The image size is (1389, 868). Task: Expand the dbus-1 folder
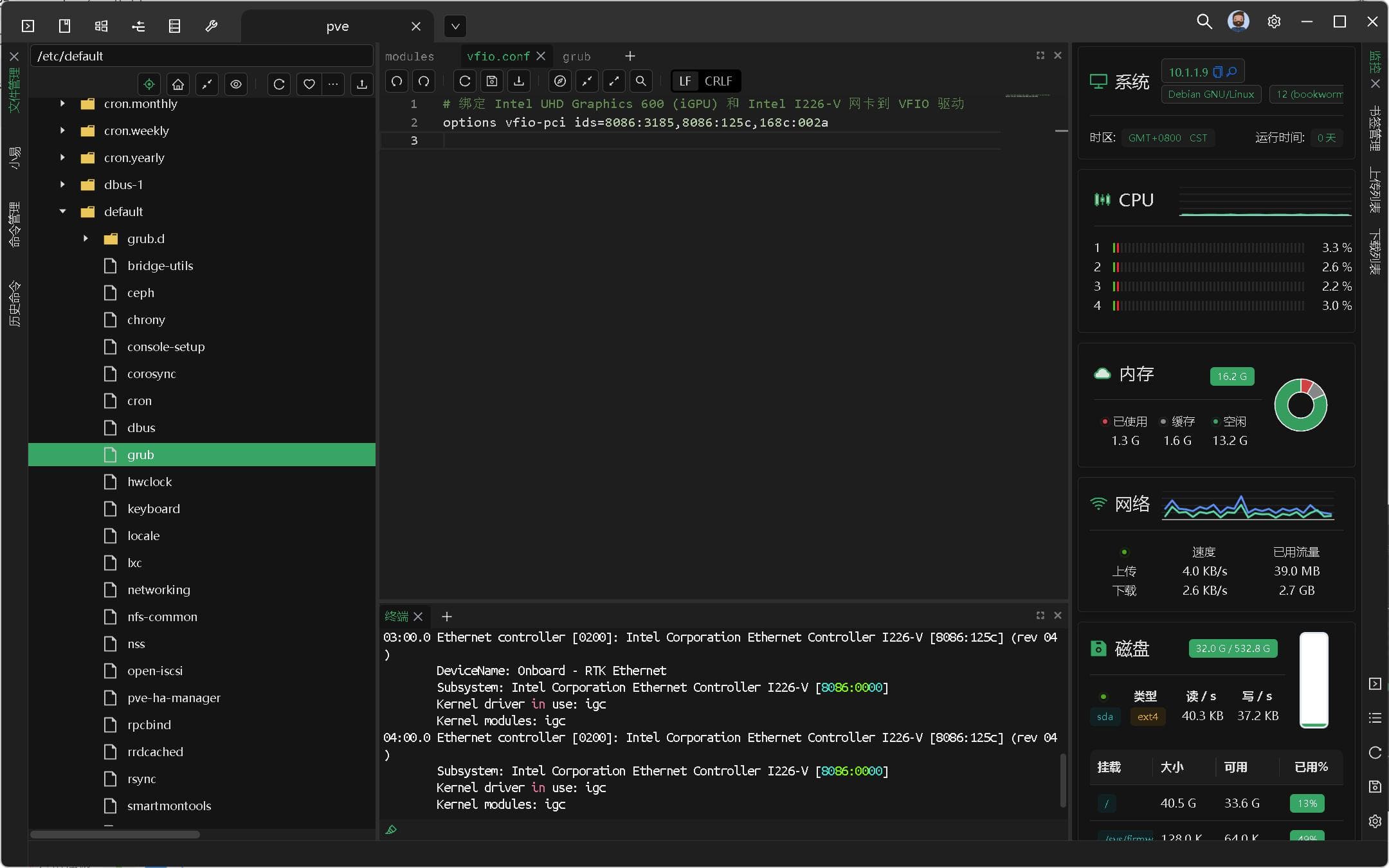click(x=62, y=185)
